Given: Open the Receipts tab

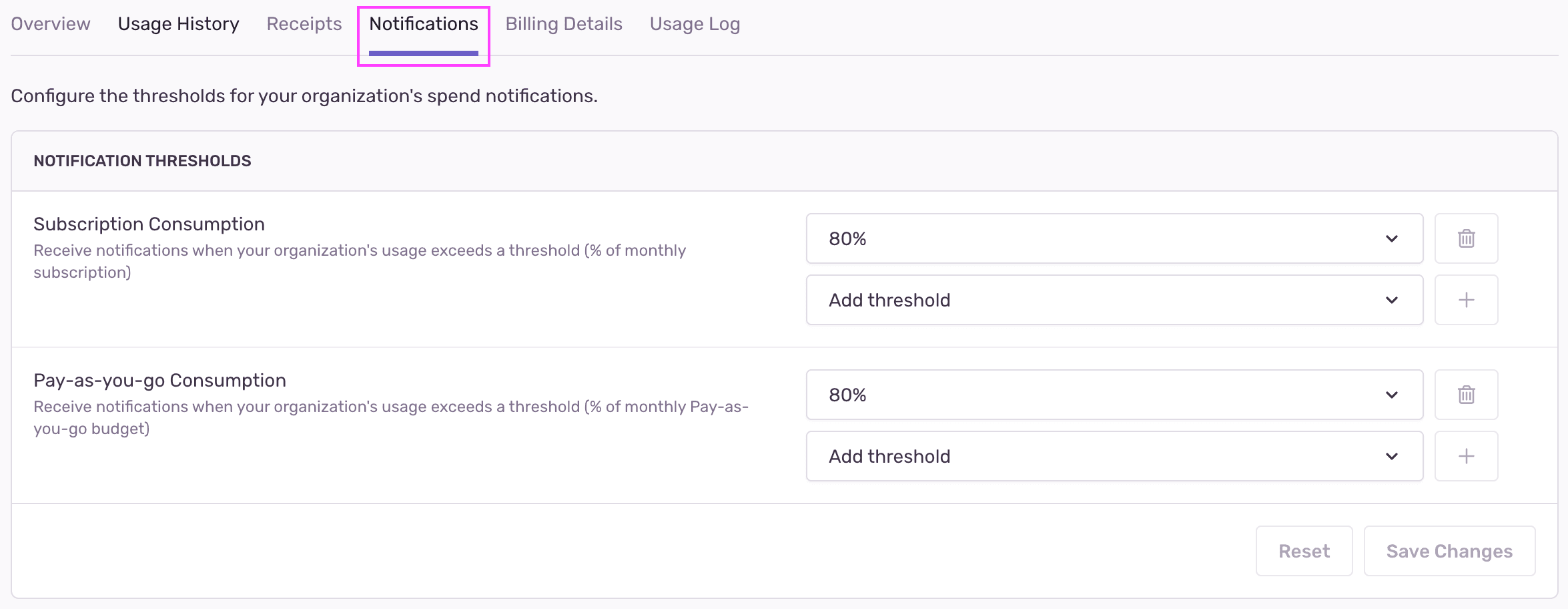Looking at the screenshot, I should point(304,23).
